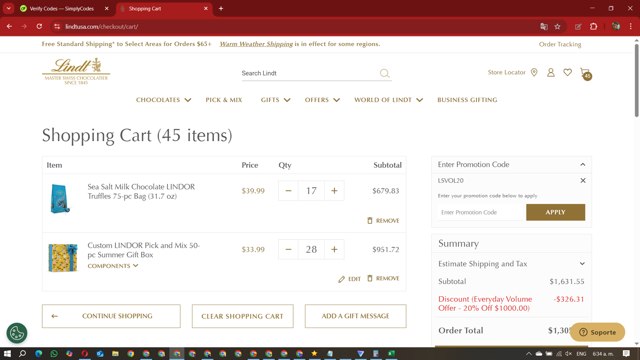Viewport: 640px width, 360px height.
Task: Switch to the Verify Codes SimplyCodes tab
Action: (x=61, y=8)
